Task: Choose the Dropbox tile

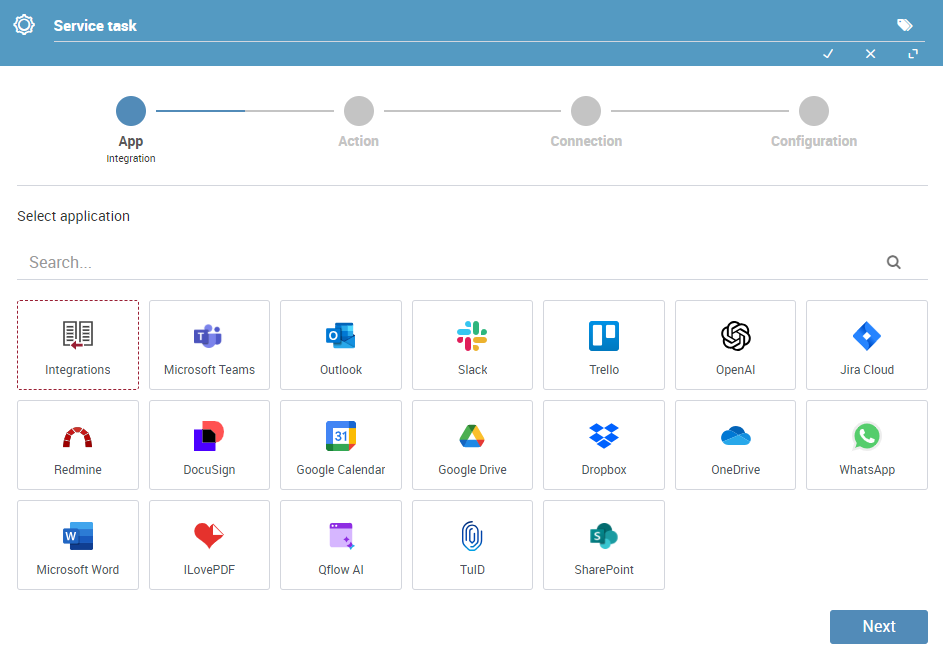Action: pyautogui.click(x=604, y=445)
